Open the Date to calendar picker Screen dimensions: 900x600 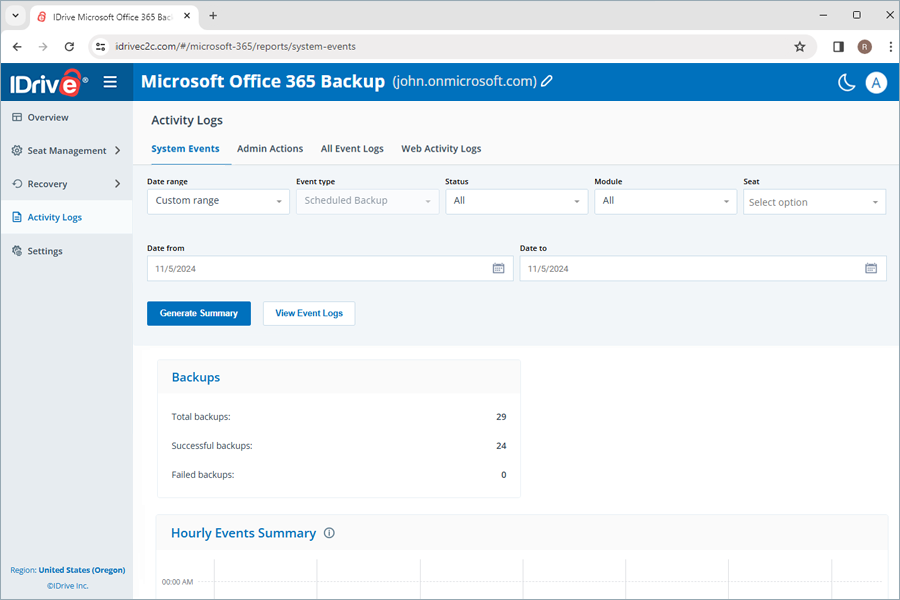[870, 268]
